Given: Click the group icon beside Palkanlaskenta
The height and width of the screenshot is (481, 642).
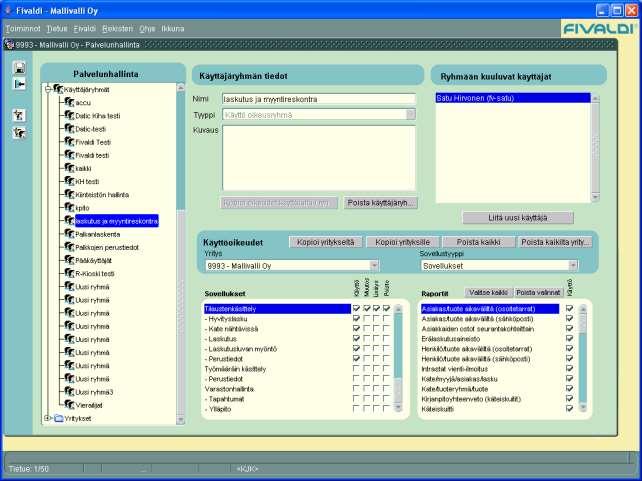Looking at the screenshot, I should coord(69,234).
